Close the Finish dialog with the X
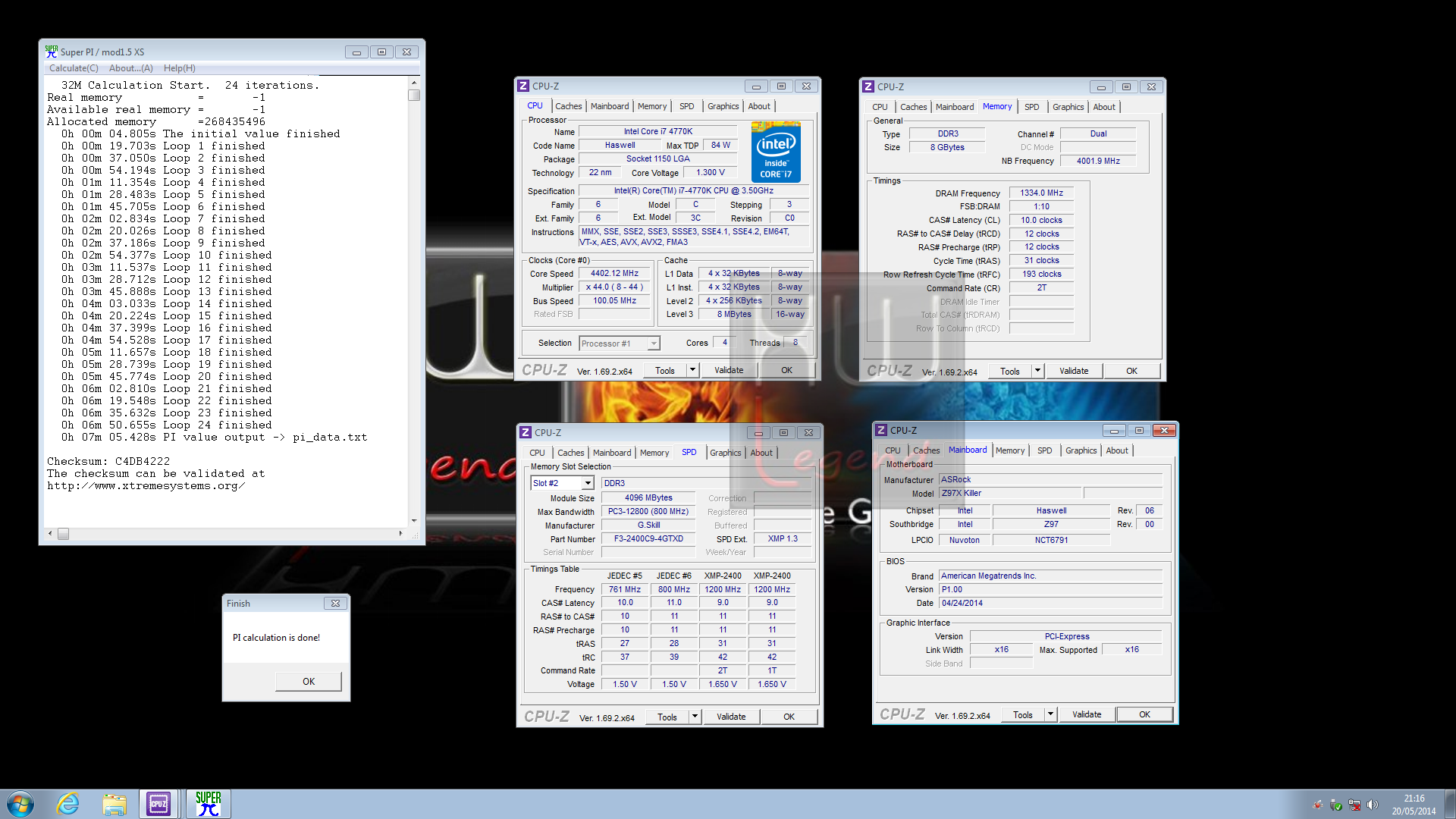Screen dimensions: 1456x819 [335, 604]
